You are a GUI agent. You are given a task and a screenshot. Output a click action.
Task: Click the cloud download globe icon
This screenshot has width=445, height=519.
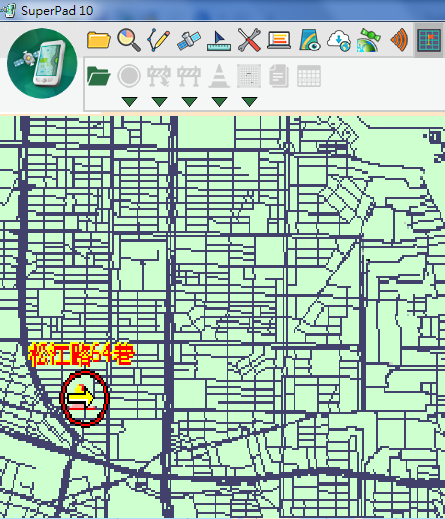339,41
